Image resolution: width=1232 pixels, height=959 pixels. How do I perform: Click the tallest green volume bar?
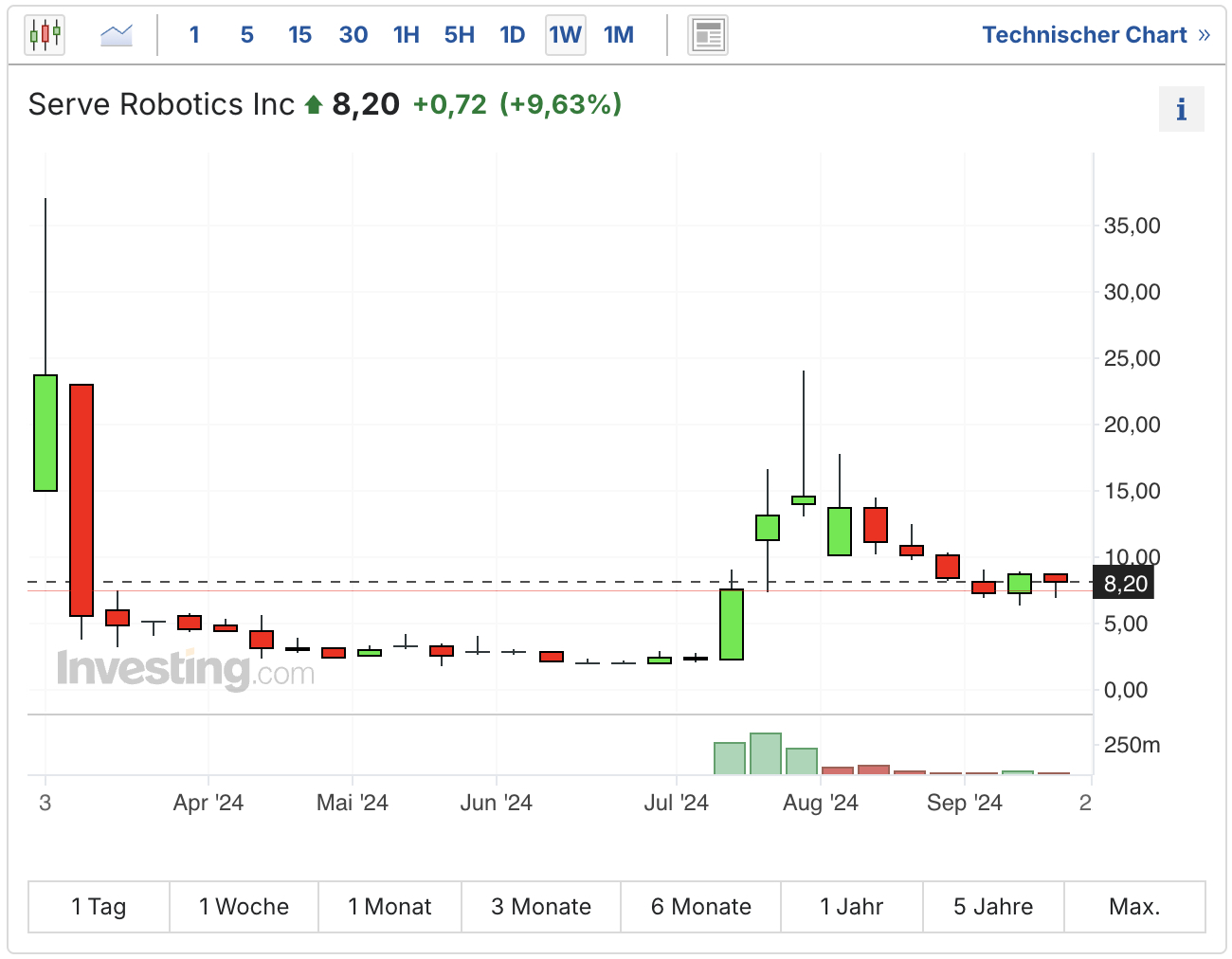pos(766,754)
